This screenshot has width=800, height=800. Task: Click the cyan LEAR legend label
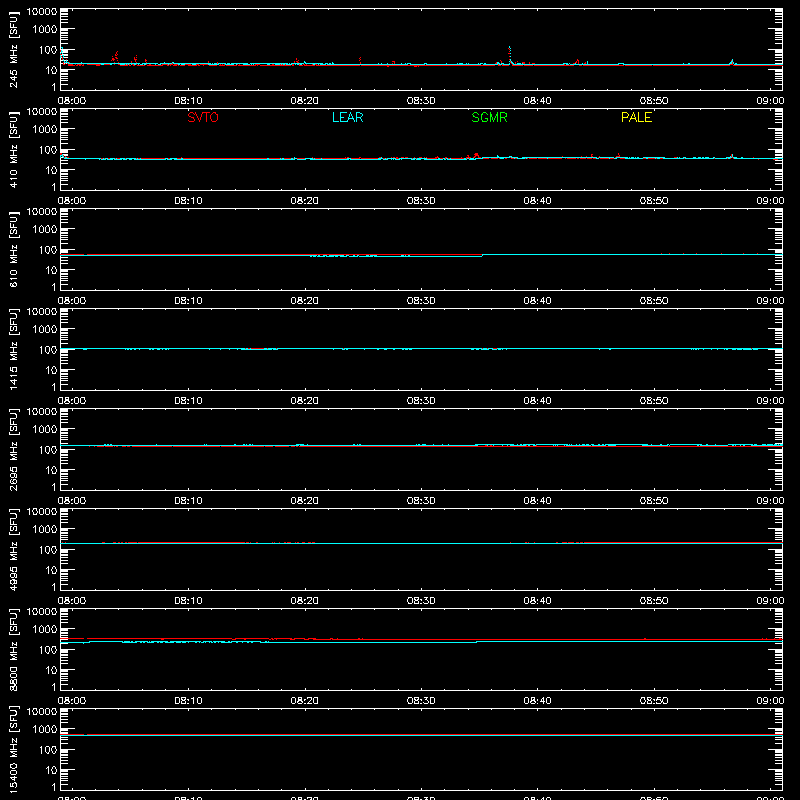(347, 117)
